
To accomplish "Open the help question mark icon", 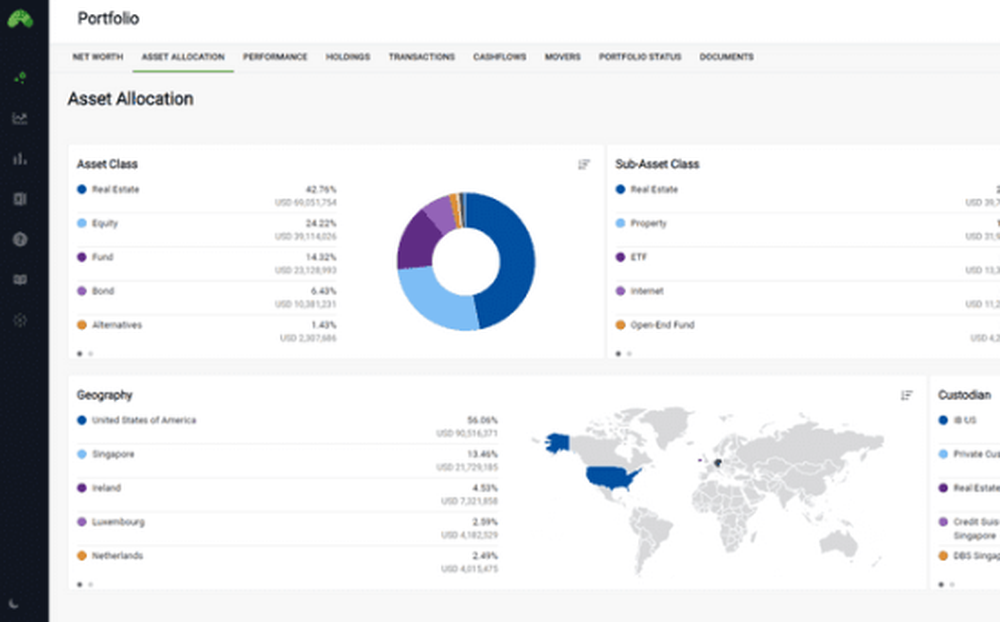I will click(x=20, y=239).
